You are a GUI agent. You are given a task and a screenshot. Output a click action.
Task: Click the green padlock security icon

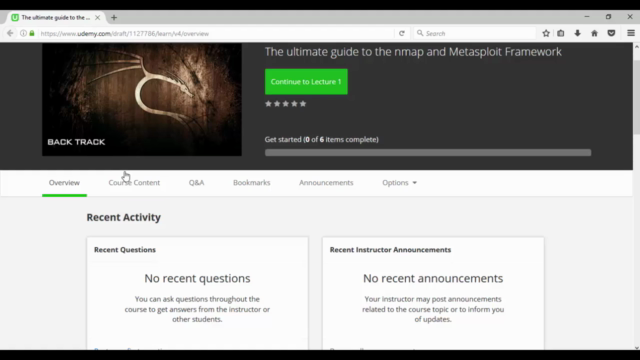[x=32, y=33]
